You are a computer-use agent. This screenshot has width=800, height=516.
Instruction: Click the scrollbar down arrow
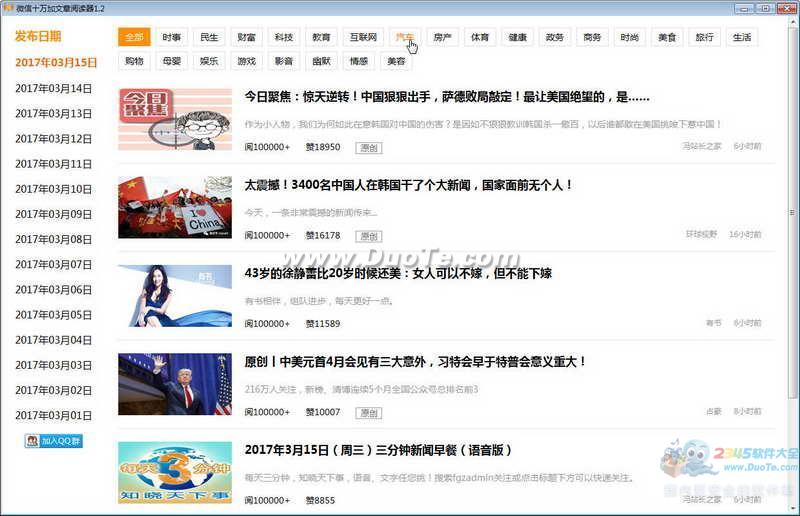tap(792, 508)
